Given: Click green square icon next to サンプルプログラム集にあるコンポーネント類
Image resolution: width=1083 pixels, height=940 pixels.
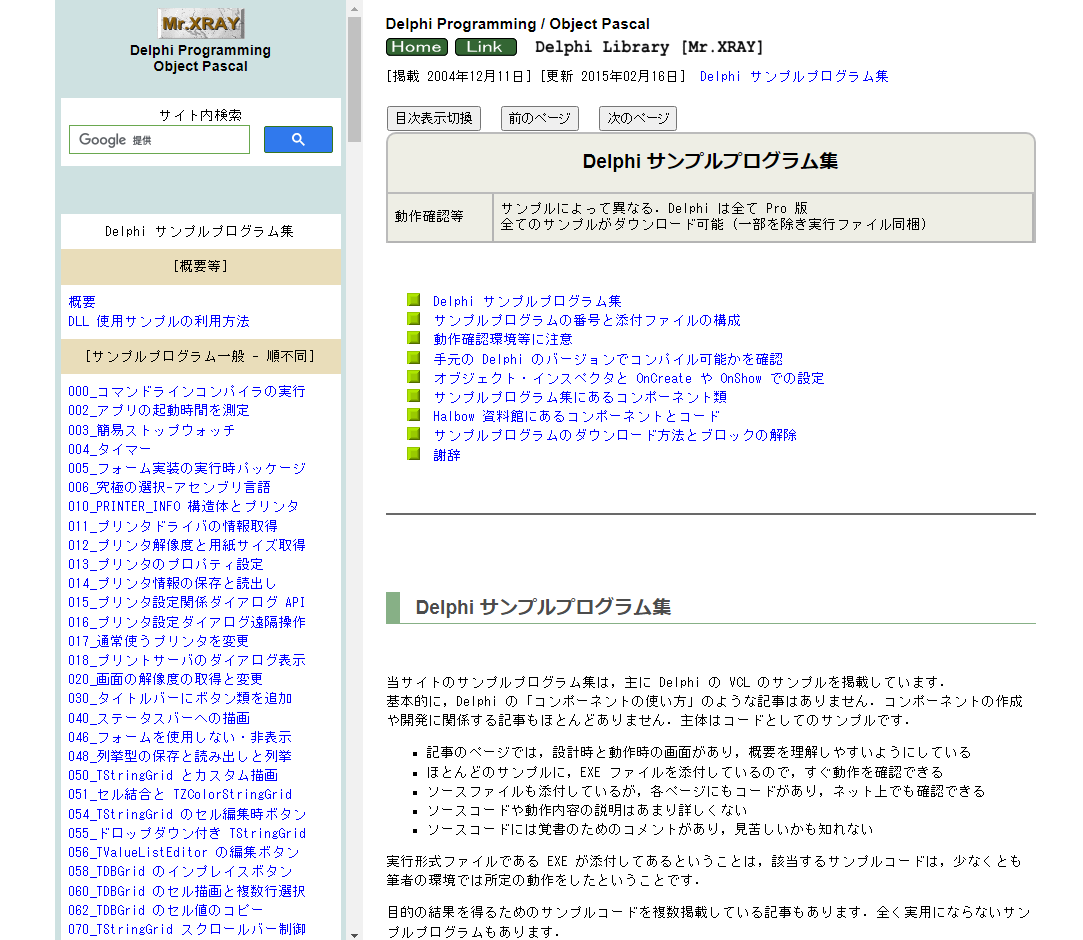Looking at the screenshot, I should point(413,395).
